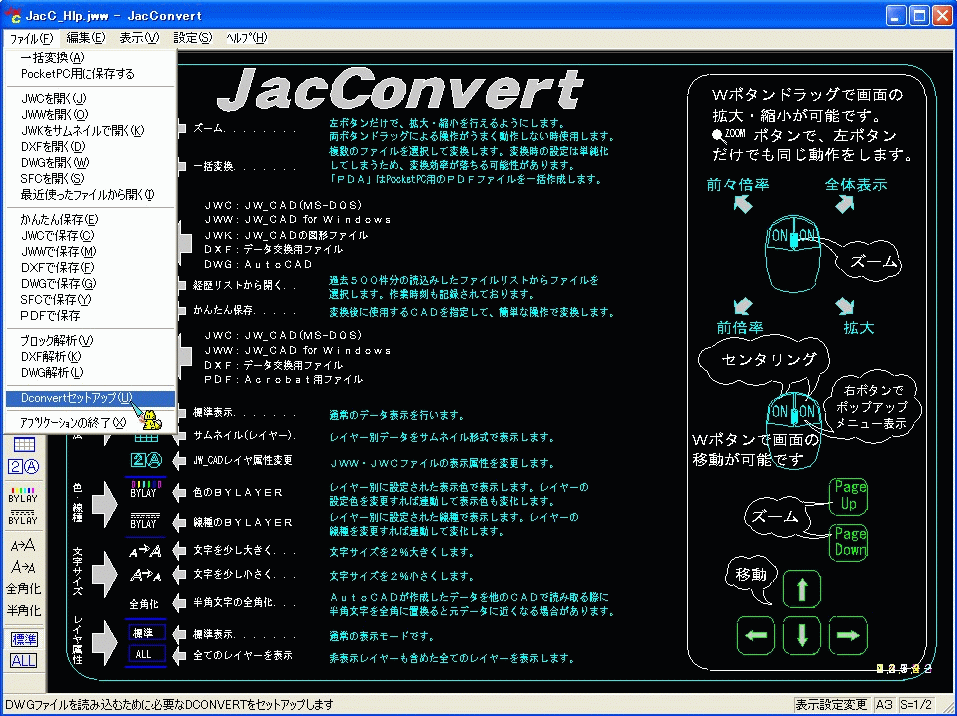Click the JacConvert app icon in title bar
This screenshot has height=716, width=957.
(13, 15)
